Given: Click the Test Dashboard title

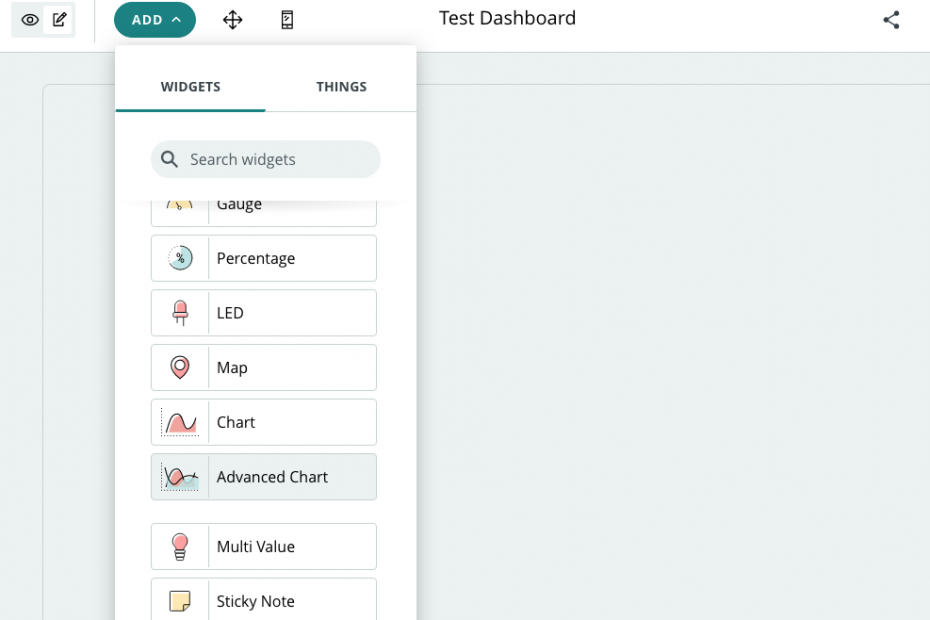Looking at the screenshot, I should pos(507,18).
